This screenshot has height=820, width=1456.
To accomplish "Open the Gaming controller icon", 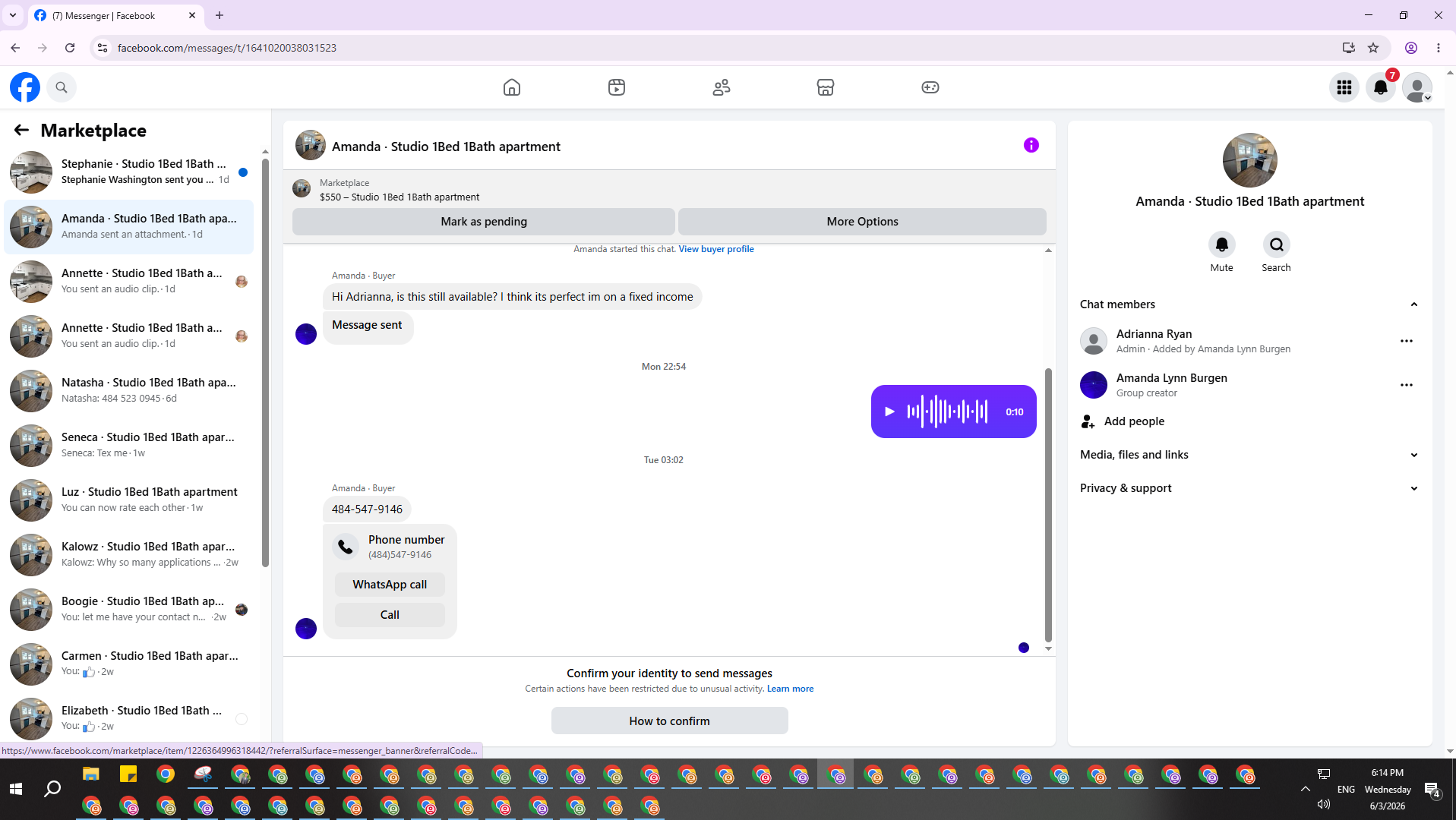I will click(930, 87).
